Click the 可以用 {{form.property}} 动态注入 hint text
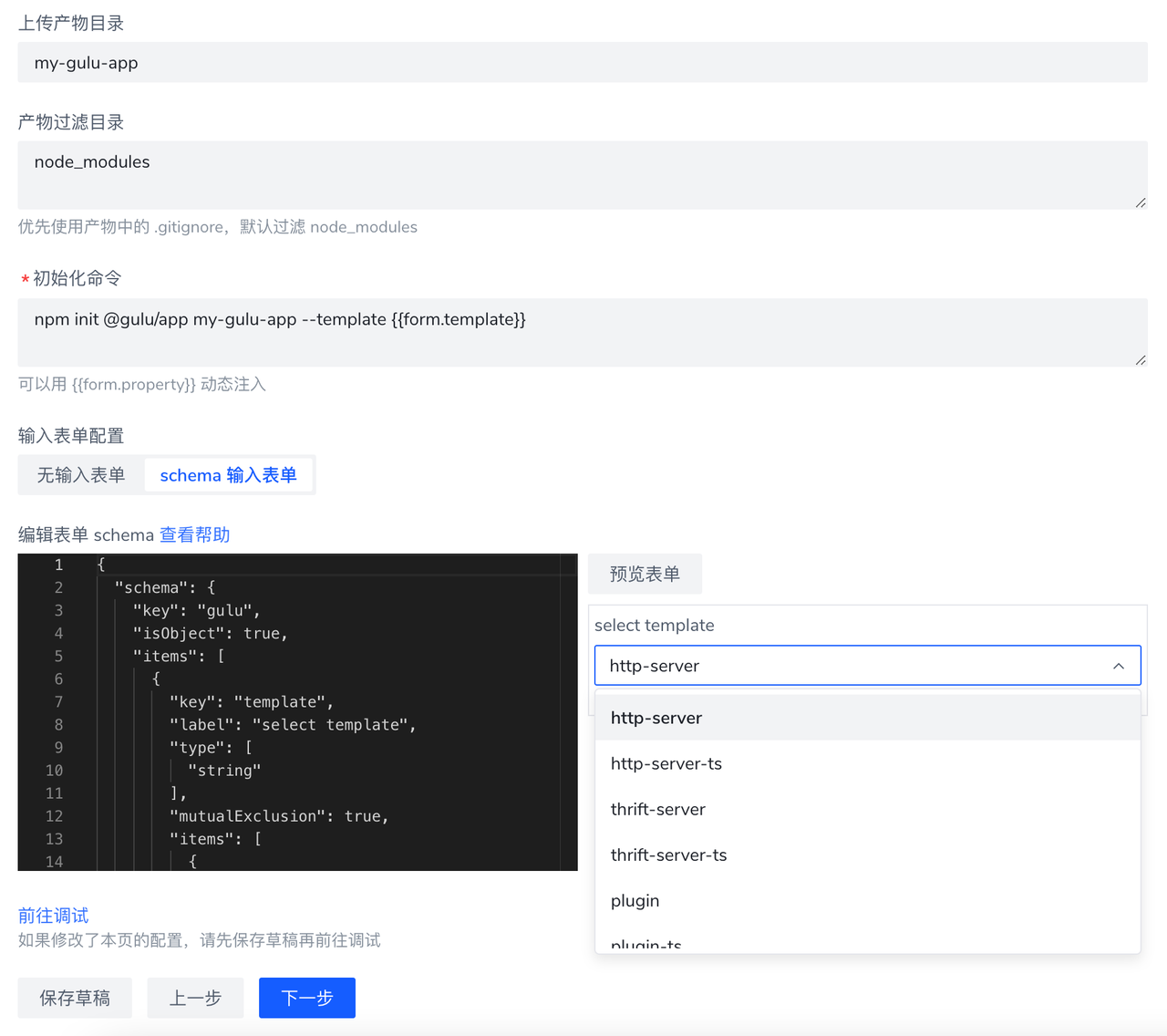The width and height of the screenshot is (1167, 1036). coord(142,384)
